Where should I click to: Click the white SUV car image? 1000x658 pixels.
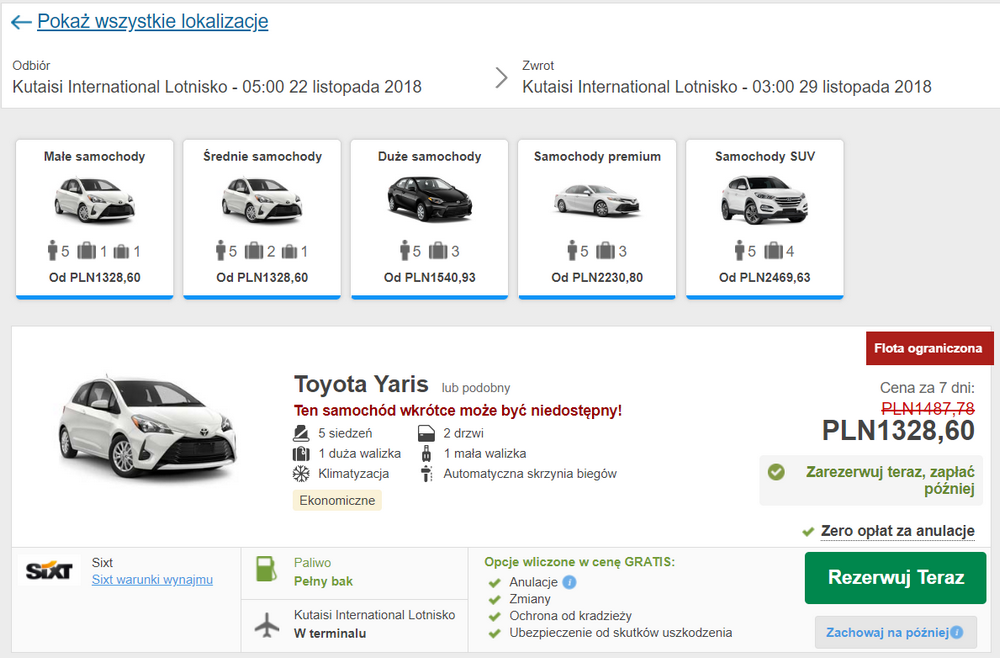coord(765,200)
